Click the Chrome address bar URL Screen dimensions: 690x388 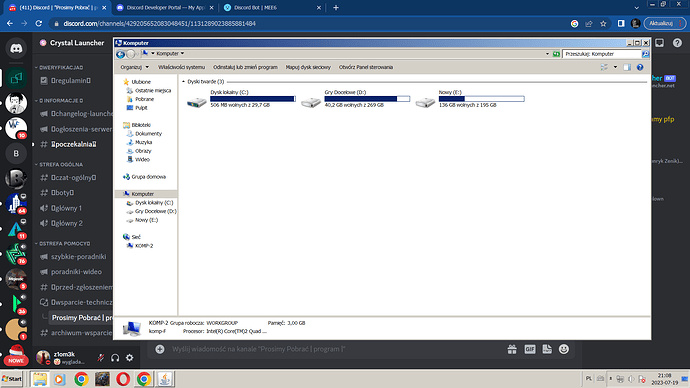pos(159,23)
